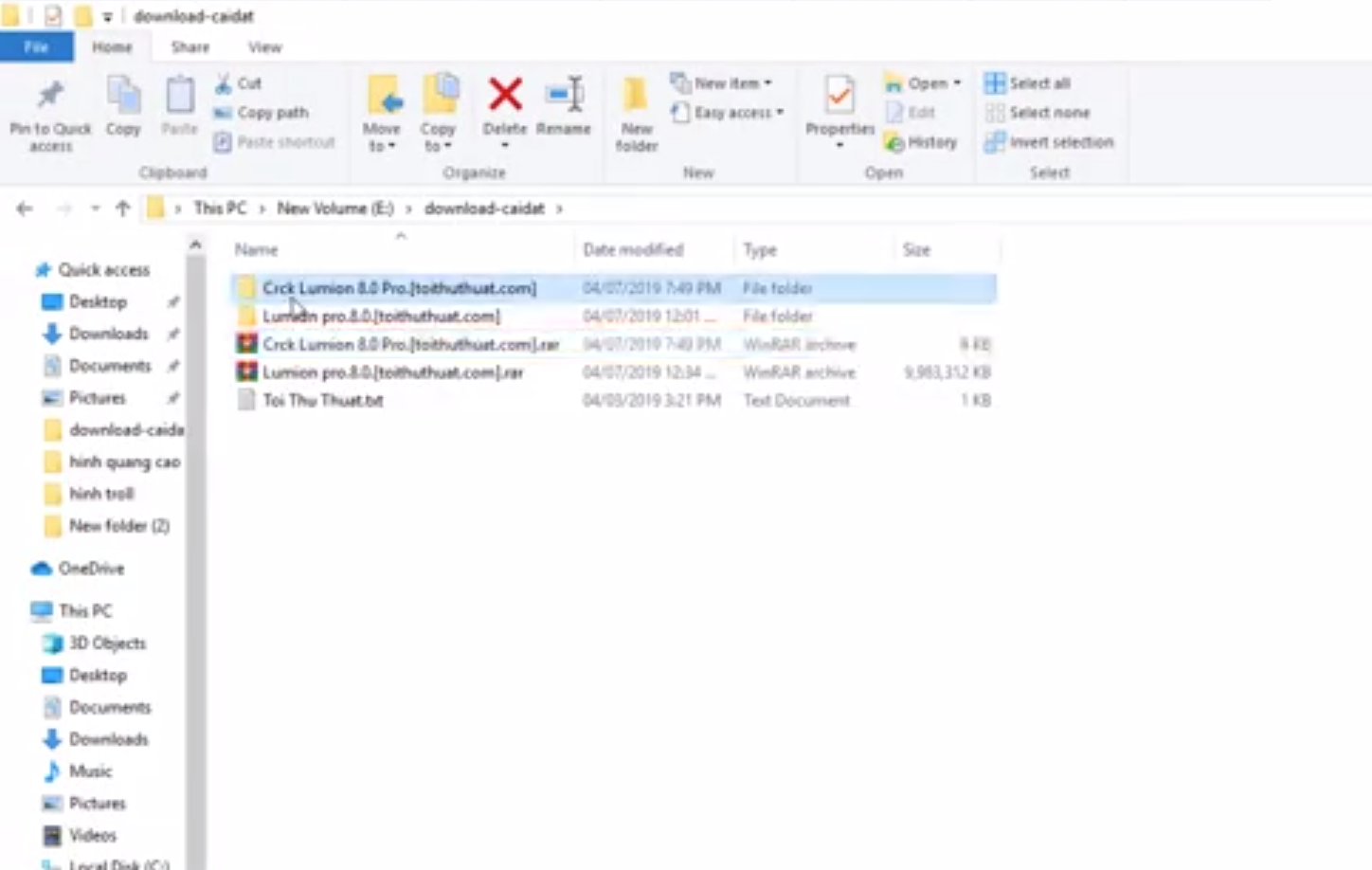Click the Pin to Quick access icon
This screenshot has width=1372, height=870.
tap(50, 95)
